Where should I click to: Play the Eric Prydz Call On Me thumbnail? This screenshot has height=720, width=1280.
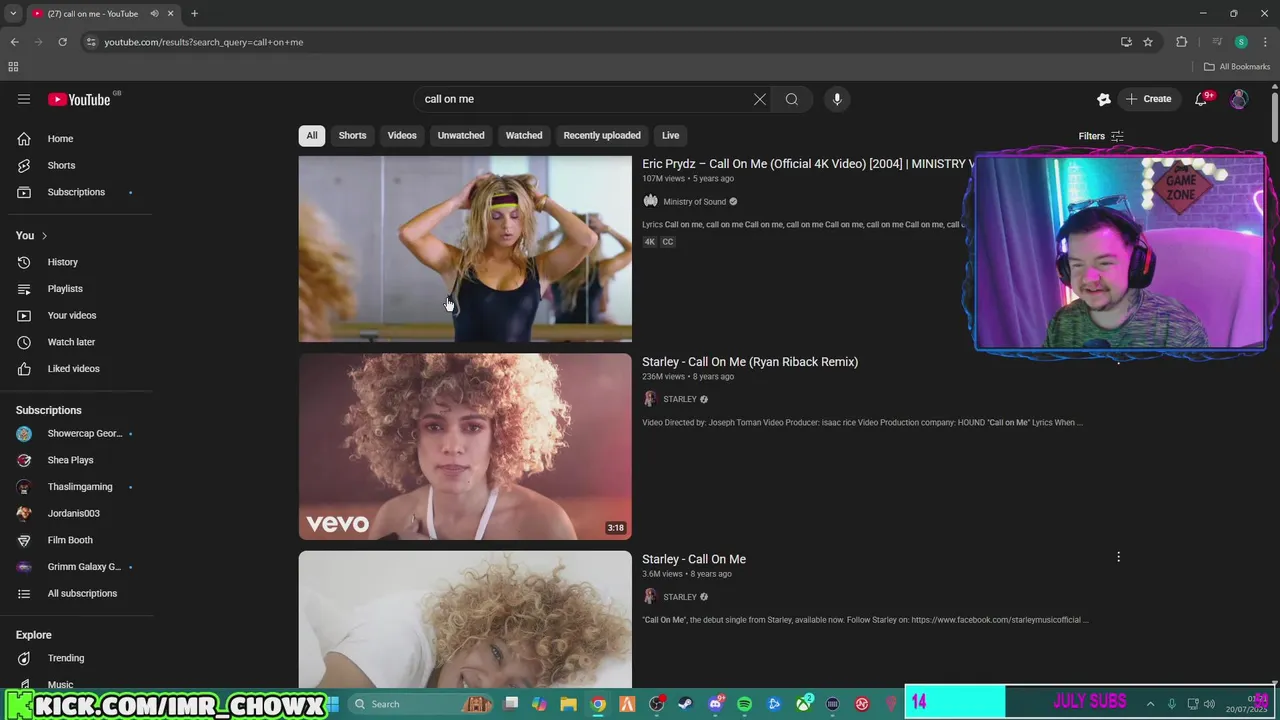[465, 249]
